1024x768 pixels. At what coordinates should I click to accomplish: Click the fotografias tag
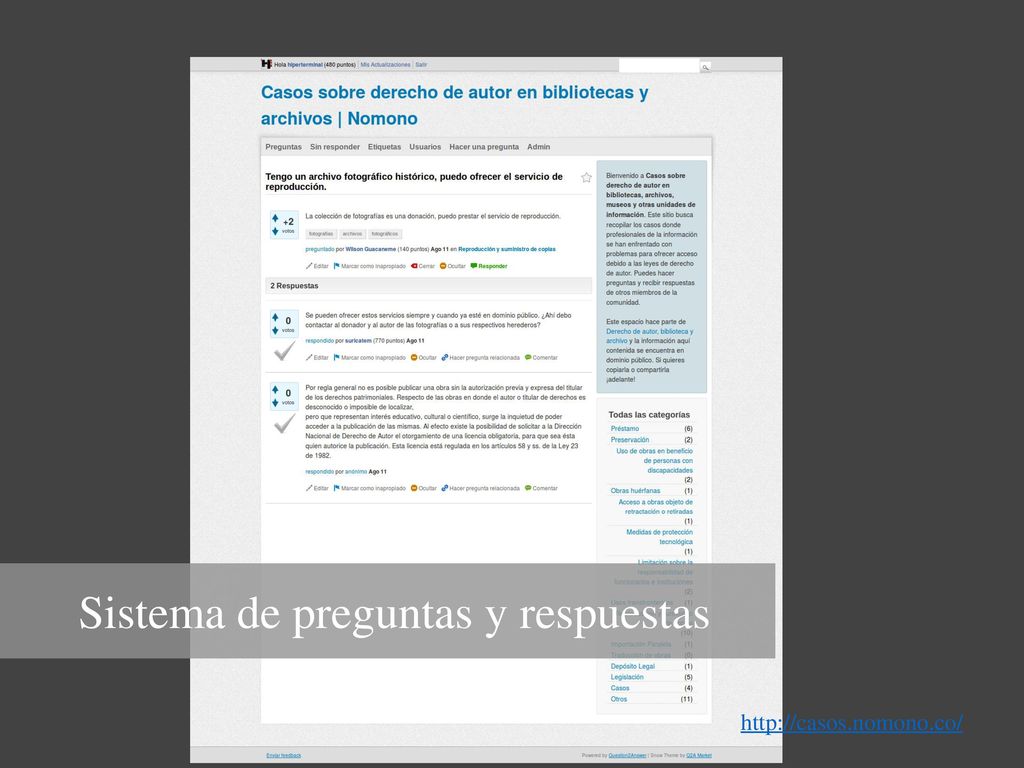pyautogui.click(x=321, y=234)
